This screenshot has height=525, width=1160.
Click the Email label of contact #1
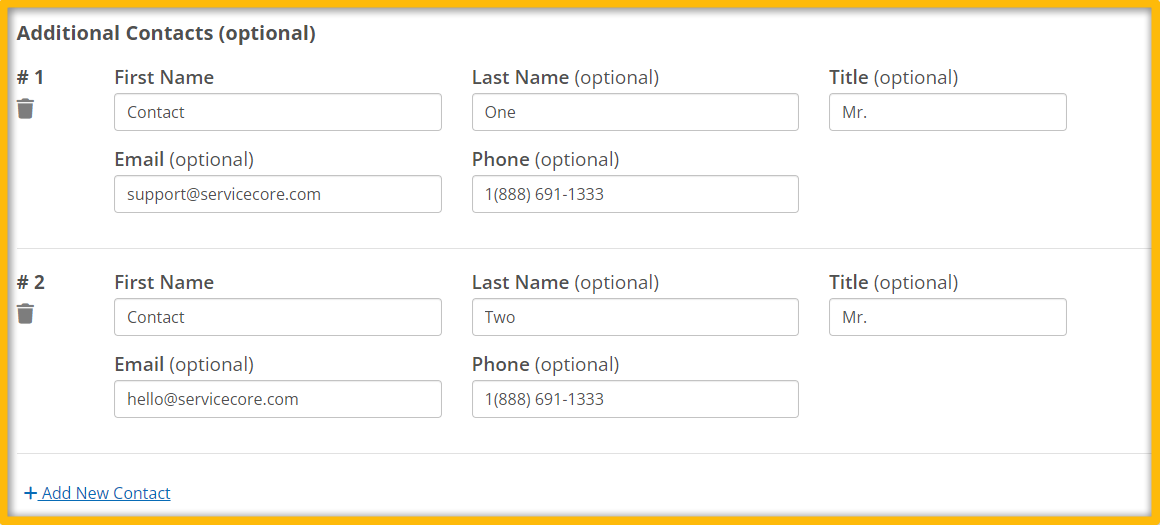139,160
